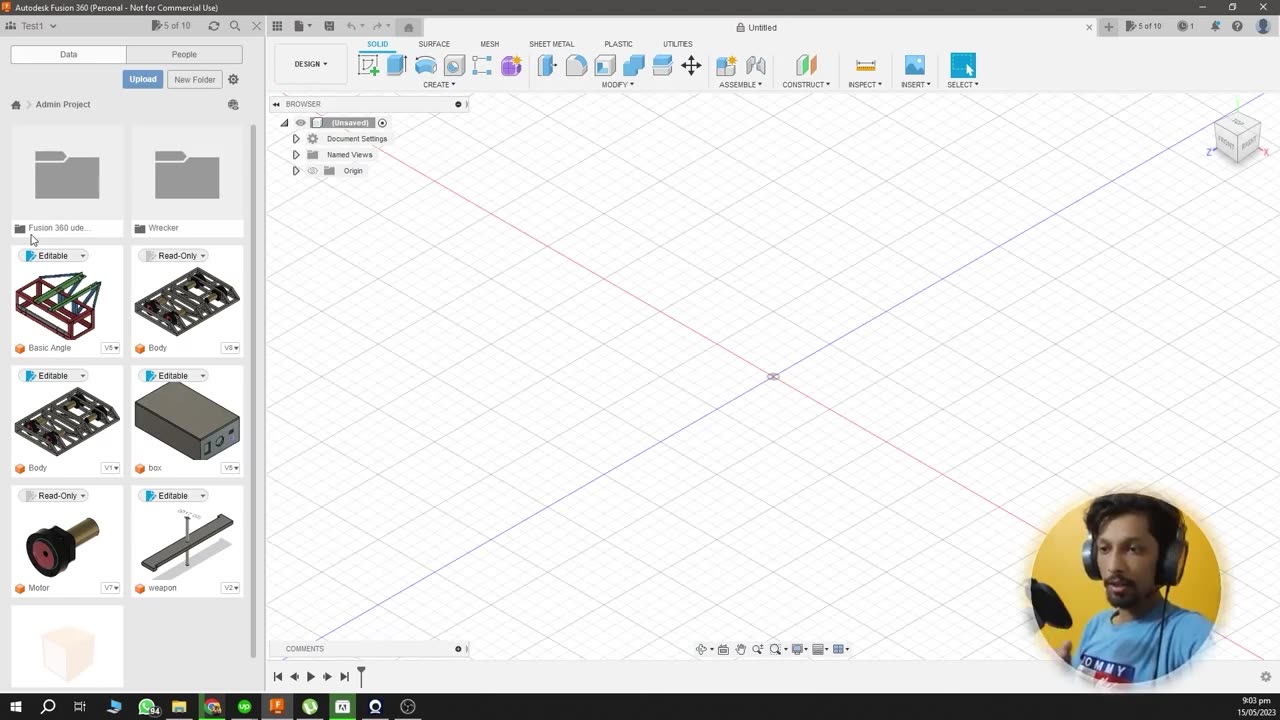
Task: Click timeline Play button
Action: pos(311,677)
